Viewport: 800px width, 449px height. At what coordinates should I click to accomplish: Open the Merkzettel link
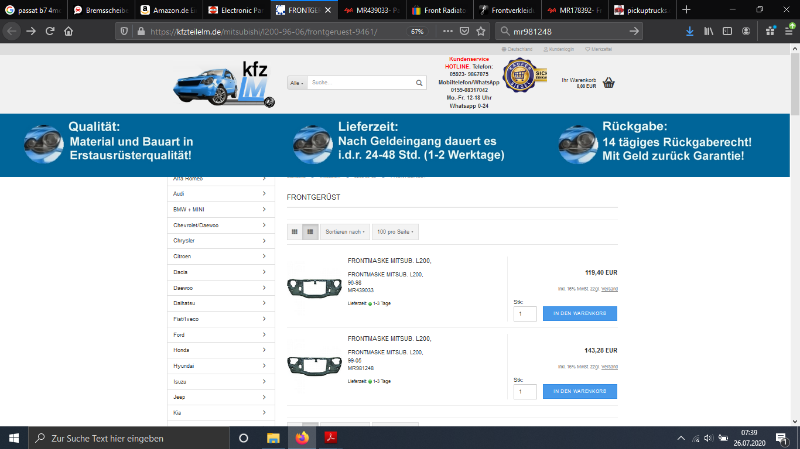pyautogui.click(x=598, y=49)
